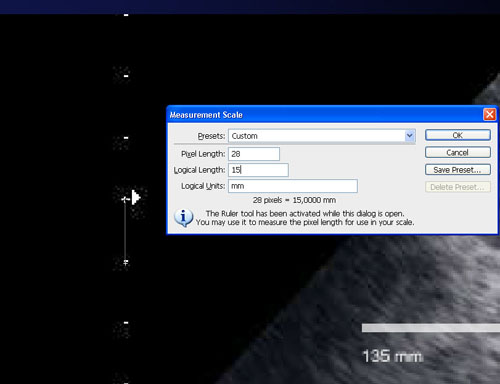Click the Logical Units field showing mm
Image resolution: width=500 pixels, height=384 pixels.
tap(293, 186)
